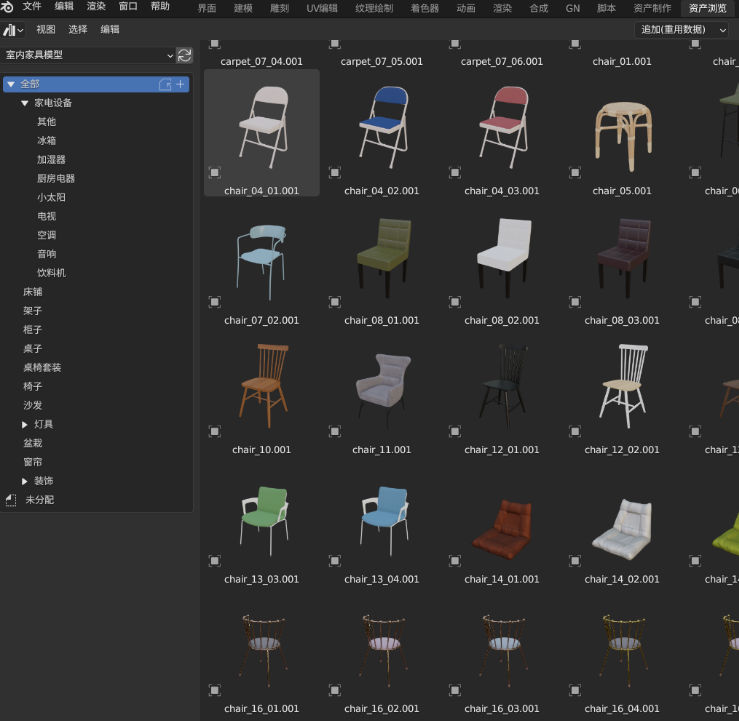739x721 pixels.
Task: Open the 文件 menu
Action: [x=32, y=7]
